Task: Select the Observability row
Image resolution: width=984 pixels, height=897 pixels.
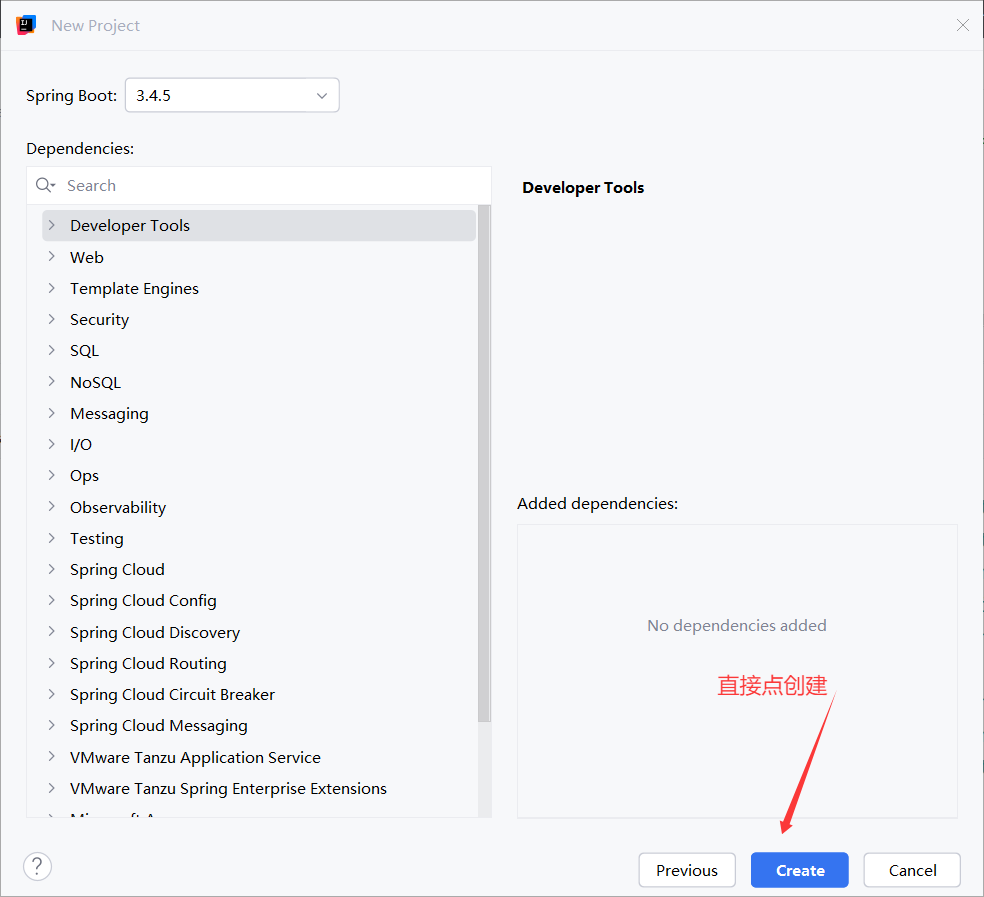Action: click(259, 507)
